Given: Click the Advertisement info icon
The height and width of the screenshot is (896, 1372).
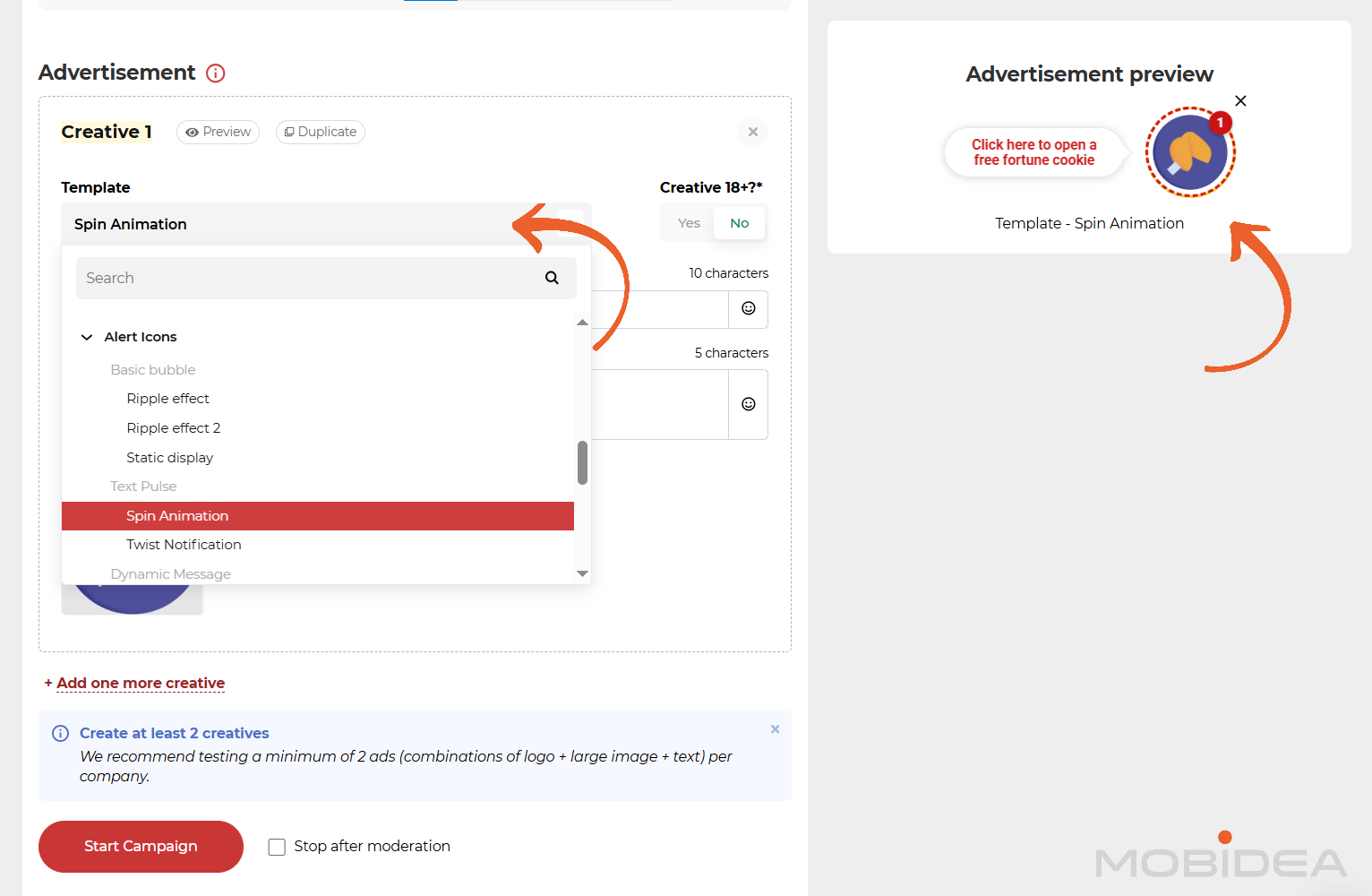Looking at the screenshot, I should (215, 73).
